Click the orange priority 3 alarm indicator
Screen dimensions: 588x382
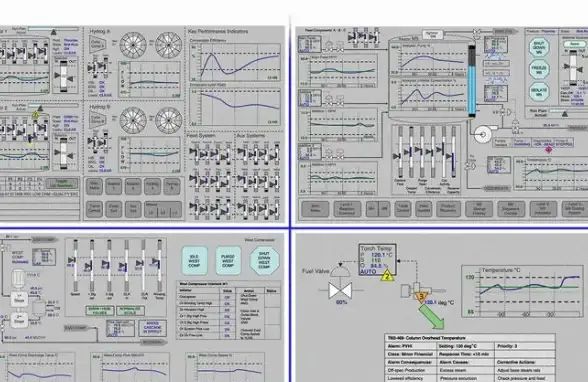[x=421, y=297]
